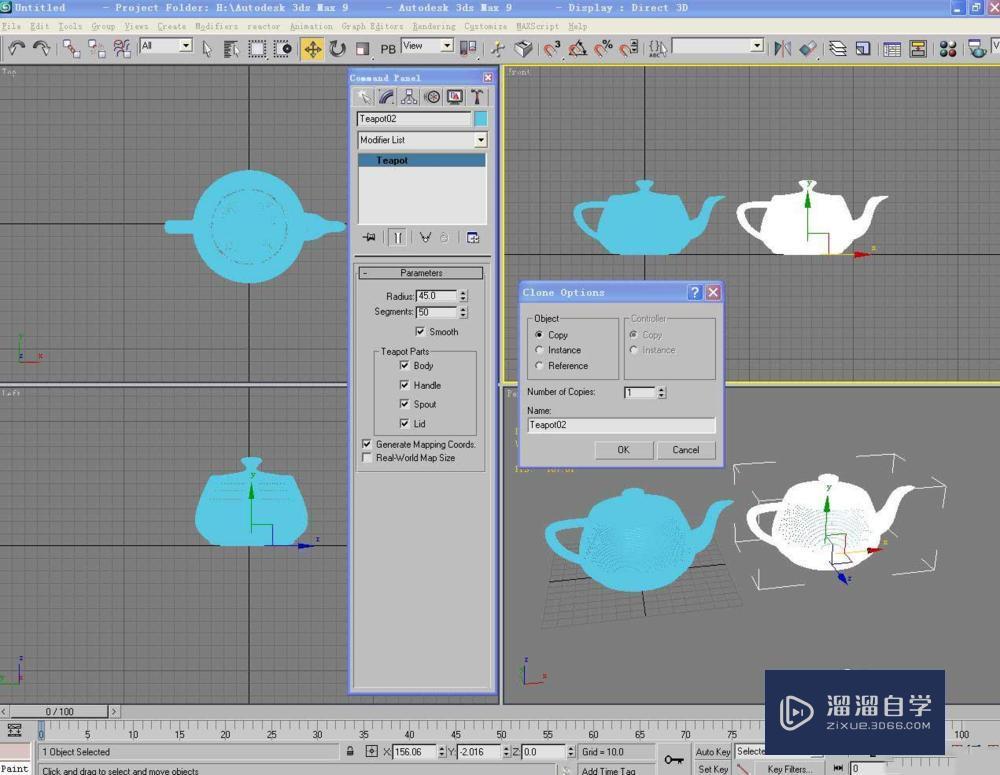Click Cancel in the Clone Options dialog
The image size is (1000, 775).
(x=686, y=450)
